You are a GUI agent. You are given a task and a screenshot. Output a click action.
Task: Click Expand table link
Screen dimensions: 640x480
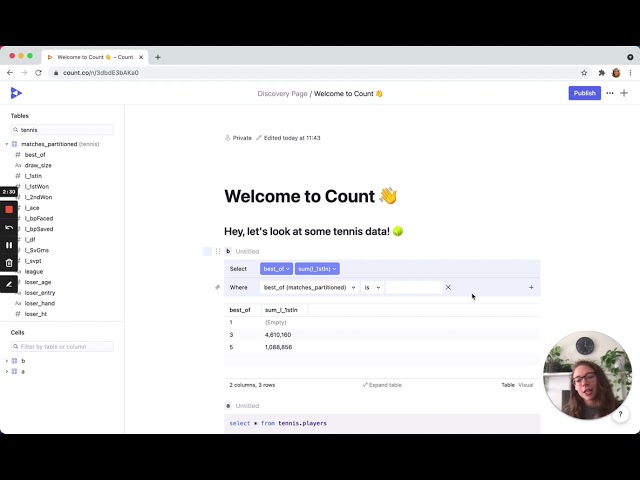pyautogui.click(x=382, y=385)
